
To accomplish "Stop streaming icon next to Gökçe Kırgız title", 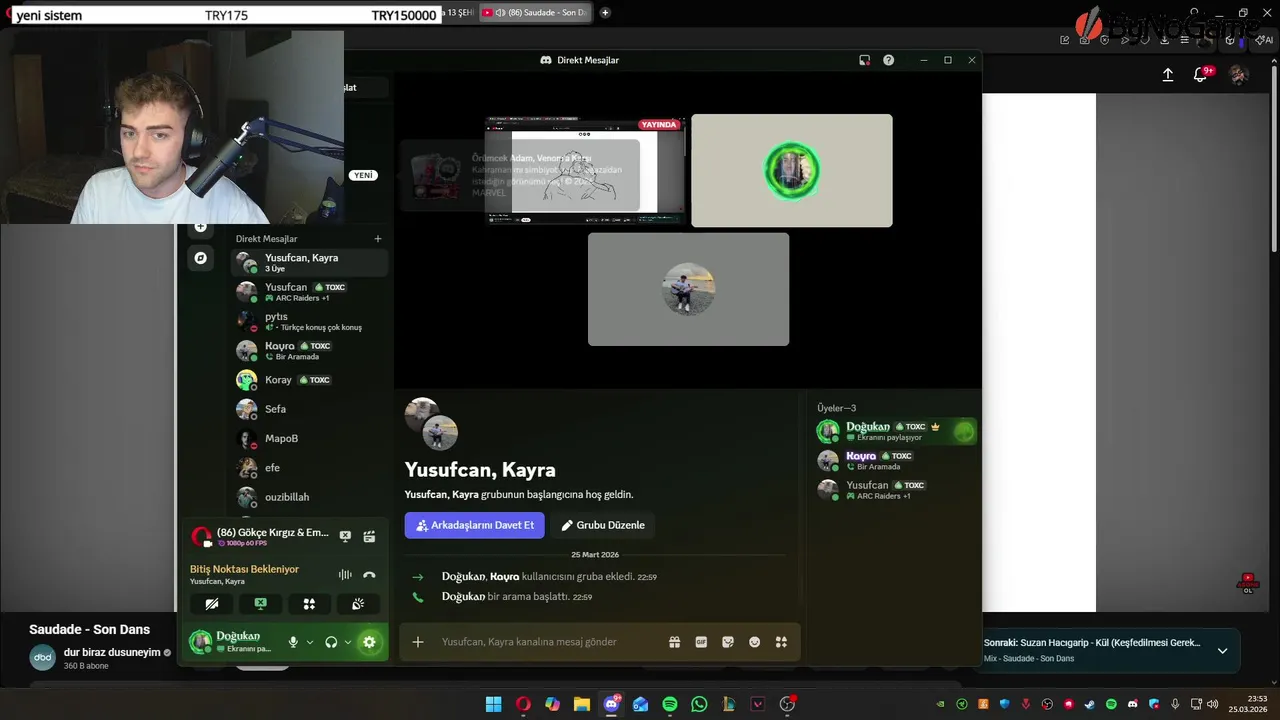I will tap(345, 536).
